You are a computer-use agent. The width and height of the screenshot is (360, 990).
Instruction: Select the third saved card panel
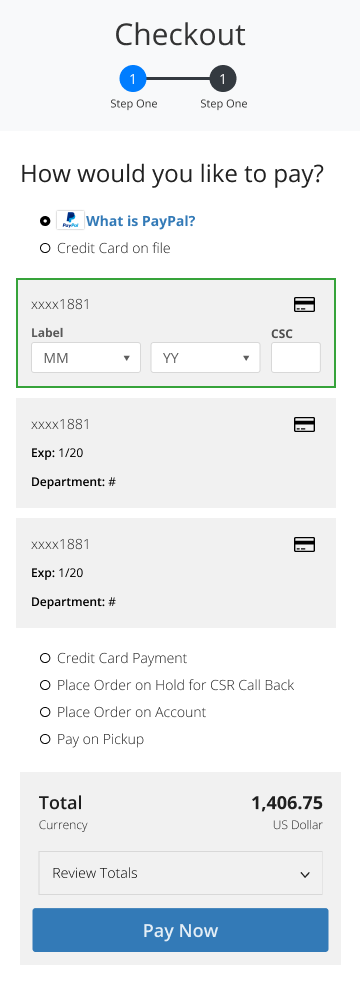176,573
